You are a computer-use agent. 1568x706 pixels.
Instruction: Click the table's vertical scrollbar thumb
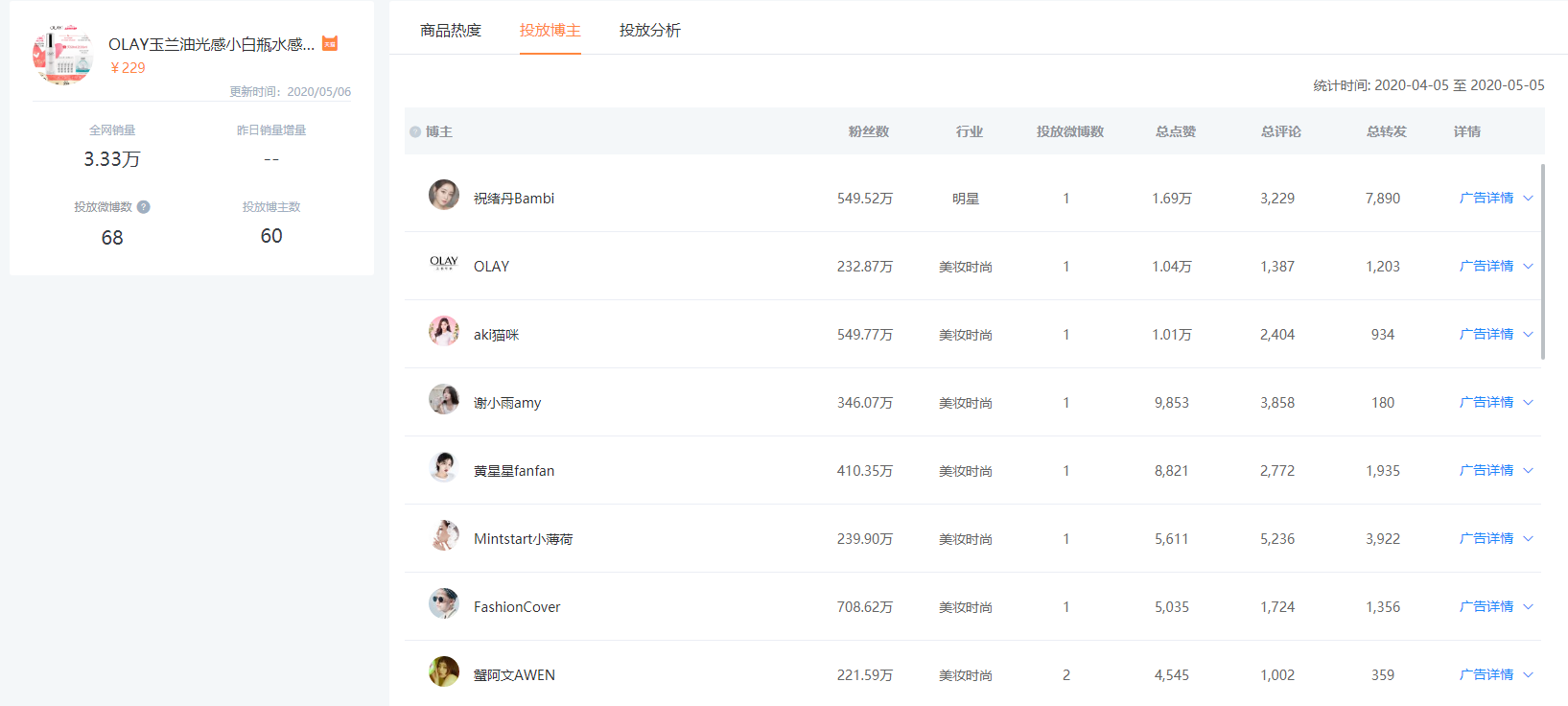(x=1543, y=261)
